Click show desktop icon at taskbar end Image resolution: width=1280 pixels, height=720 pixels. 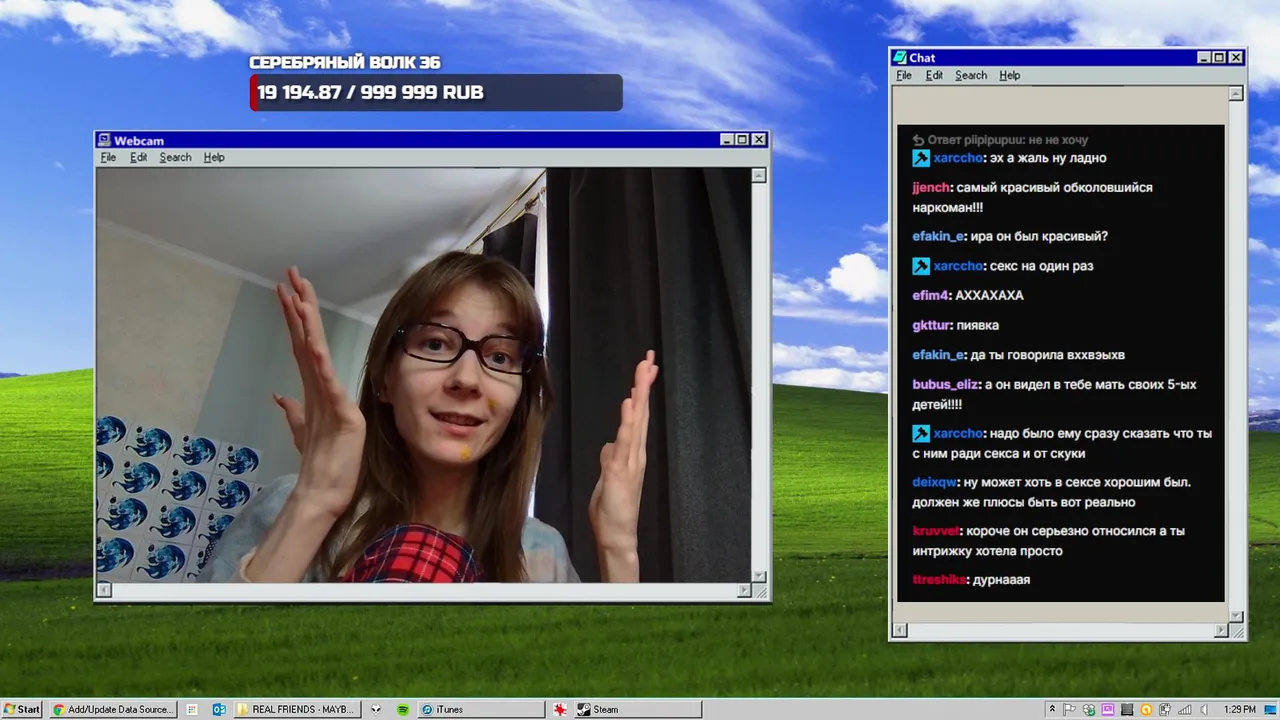[x=1270, y=709]
